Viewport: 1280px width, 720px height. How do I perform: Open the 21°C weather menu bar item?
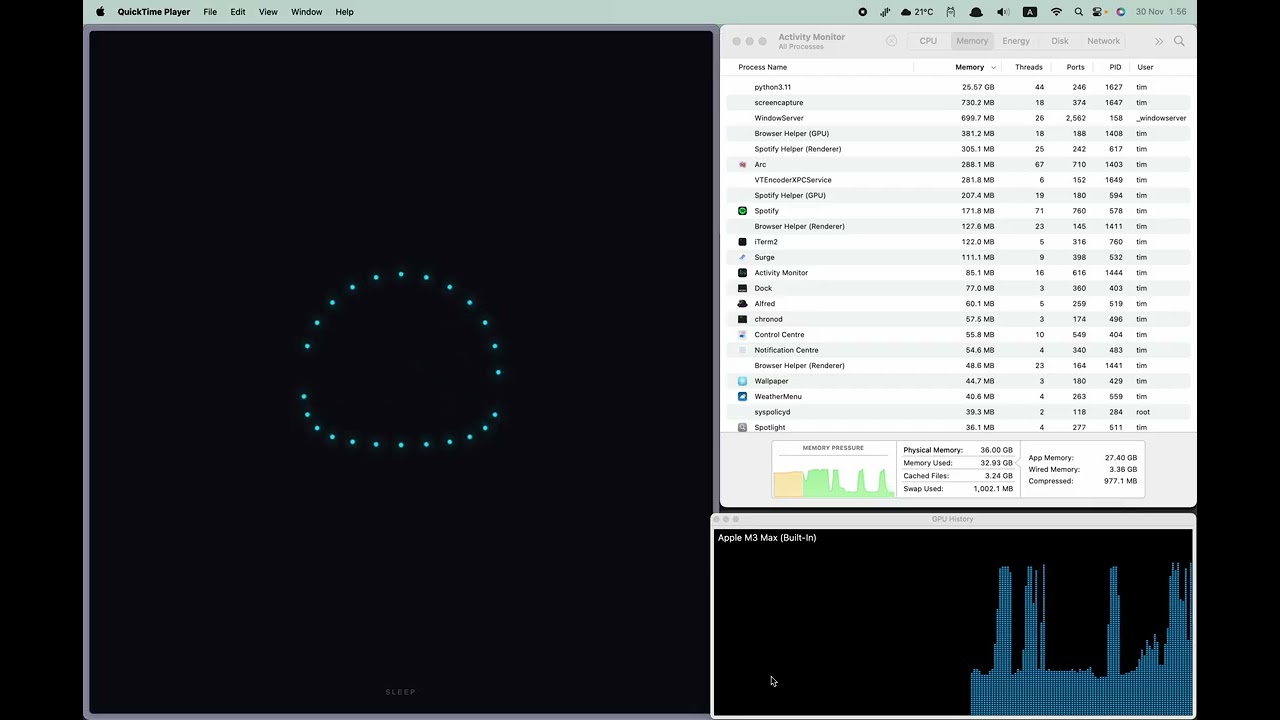point(917,12)
